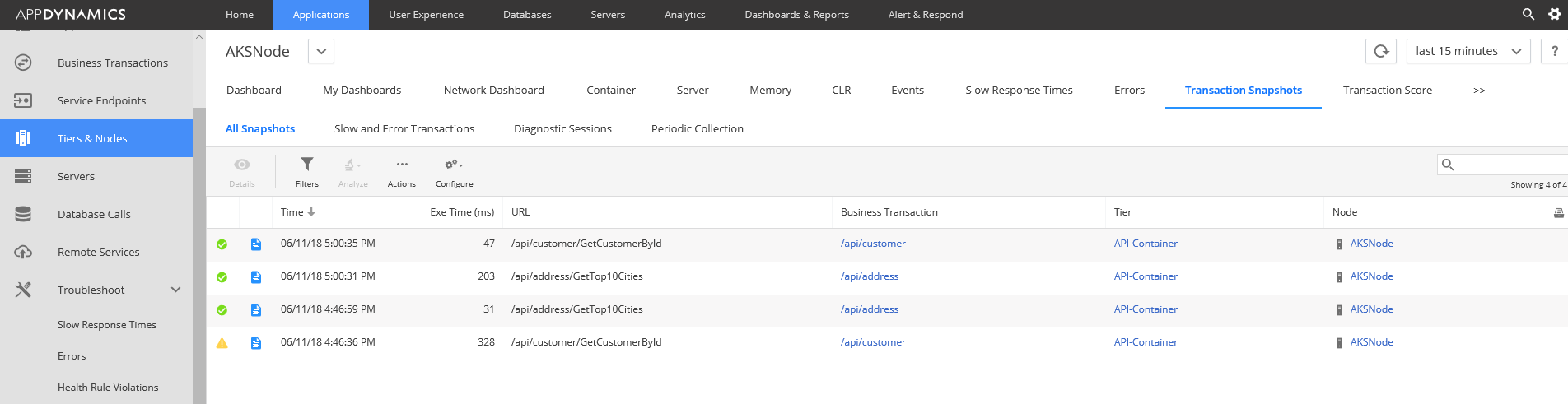Open /api/address link in 5:00:31 PM row
The image size is (1568, 404).
(870, 276)
